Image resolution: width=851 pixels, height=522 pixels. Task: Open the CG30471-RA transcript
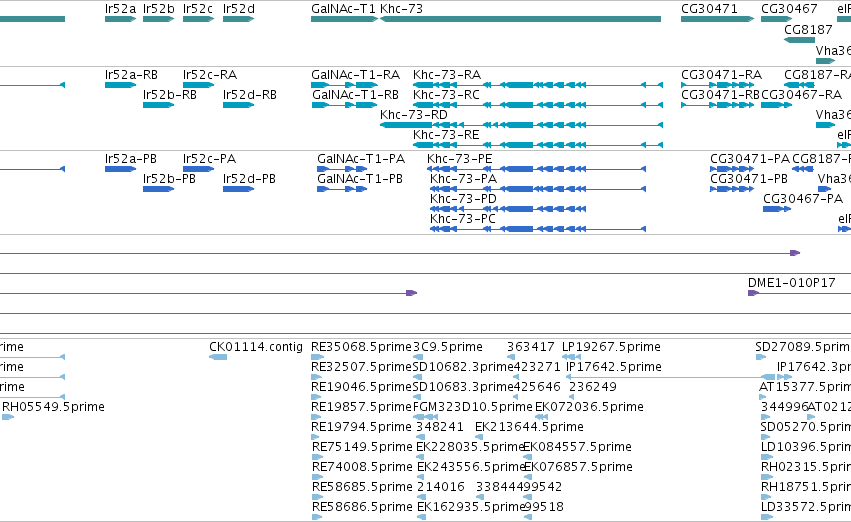[x=717, y=85]
